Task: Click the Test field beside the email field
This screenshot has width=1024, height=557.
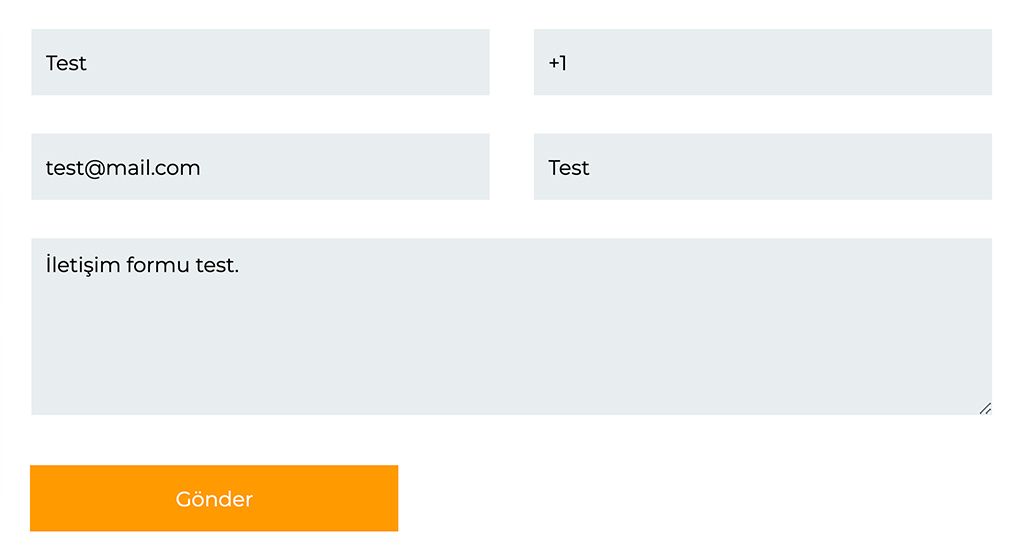Action: (x=762, y=167)
